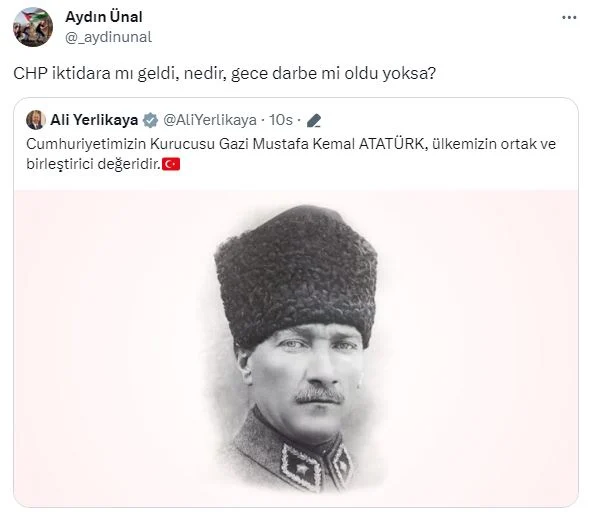This screenshot has height=514, width=592.
Task: Select the main tweet text about CHP
Action: click(225, 73)
